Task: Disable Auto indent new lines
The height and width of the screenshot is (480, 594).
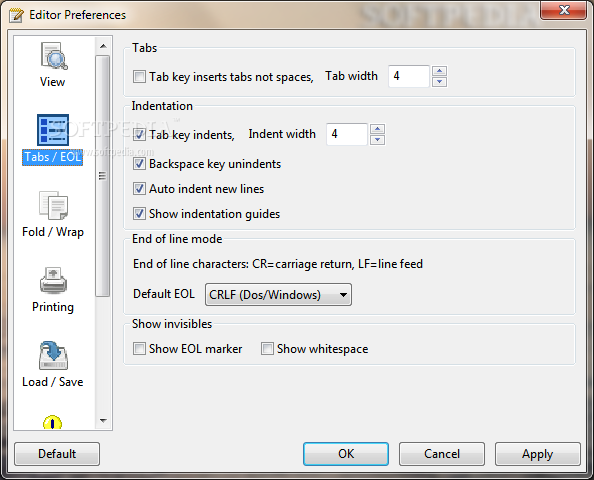Action: click(x=139, y=189)
